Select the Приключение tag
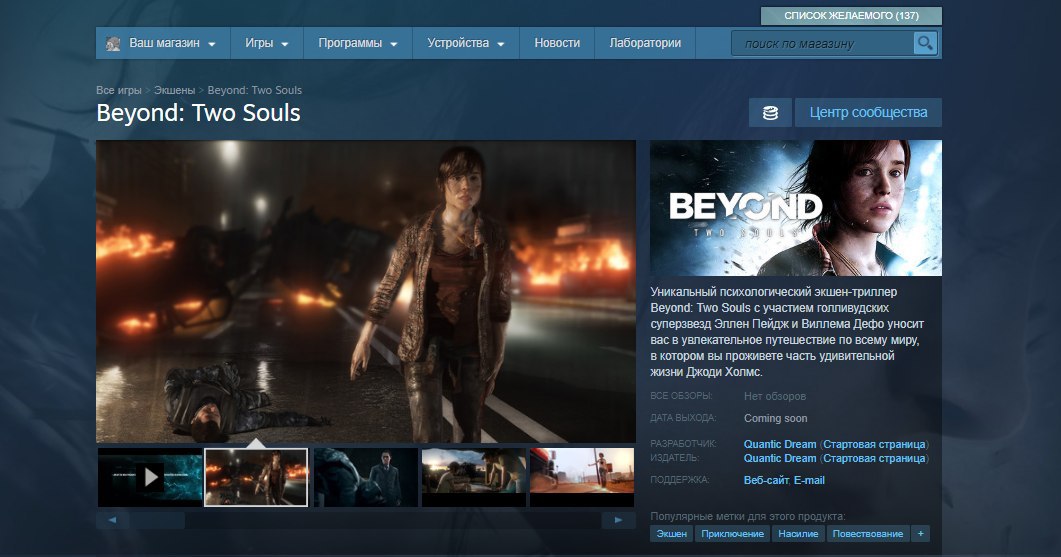This screenshot has width=1061, height=557. tap(732, 533)
